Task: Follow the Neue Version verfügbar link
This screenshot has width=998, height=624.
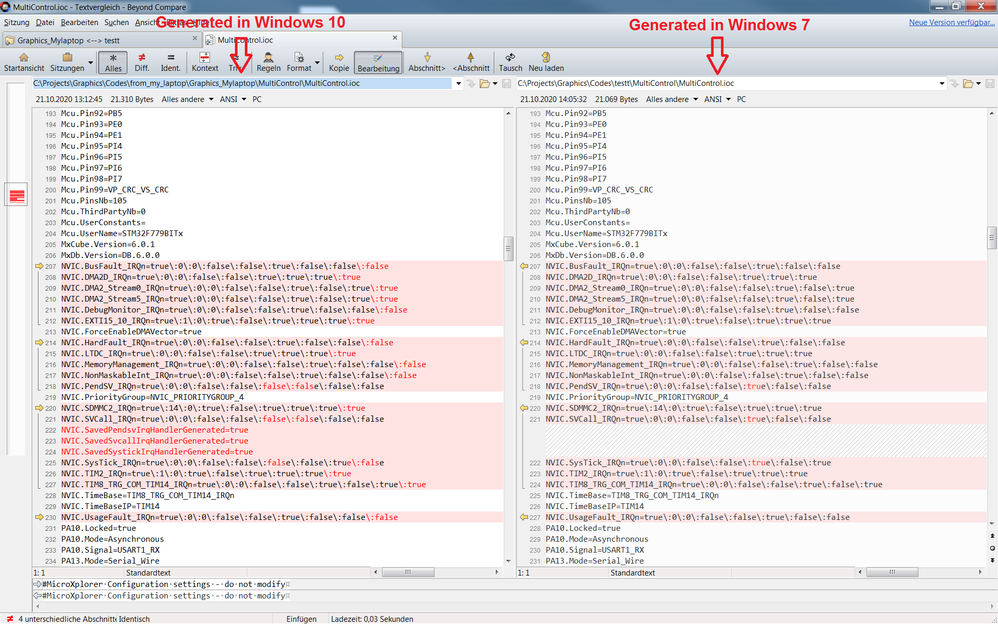Action: point(952,22)
